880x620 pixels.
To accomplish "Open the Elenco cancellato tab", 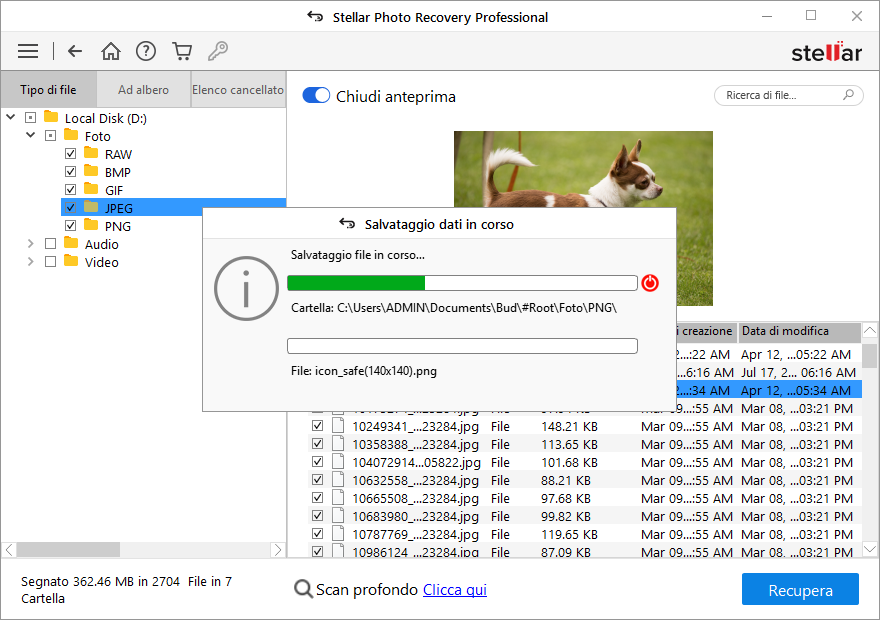I will point(238,90).
